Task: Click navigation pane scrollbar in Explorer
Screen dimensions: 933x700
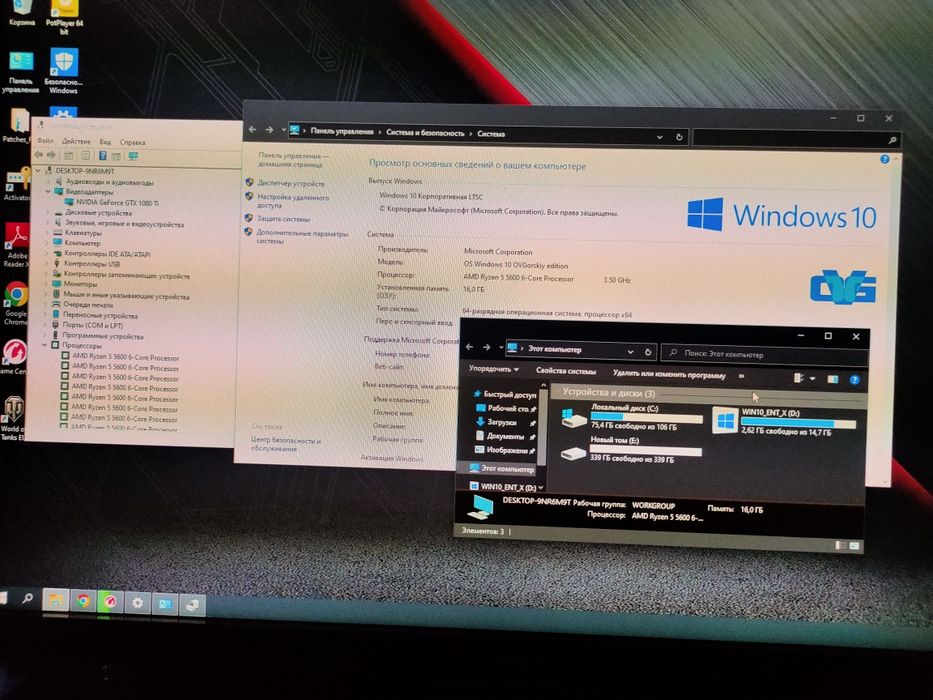Action: click(x=542, y=425)
